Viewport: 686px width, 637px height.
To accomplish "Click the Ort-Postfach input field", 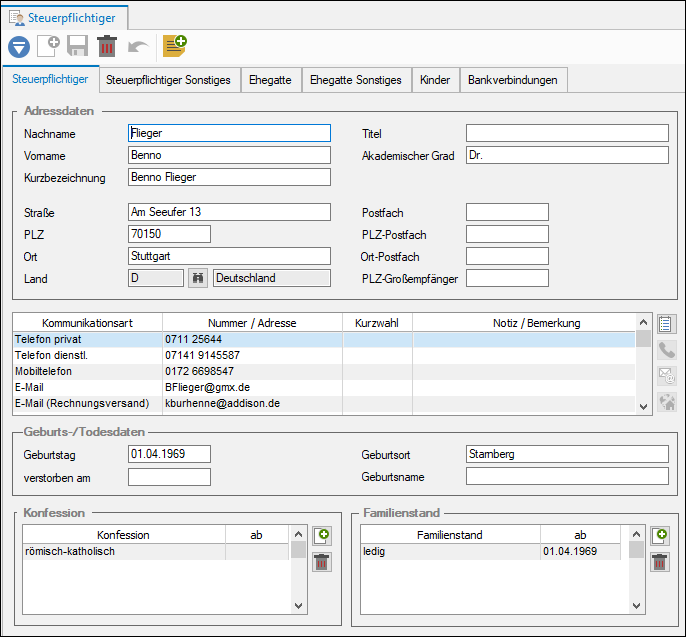I will pos(507,256).
